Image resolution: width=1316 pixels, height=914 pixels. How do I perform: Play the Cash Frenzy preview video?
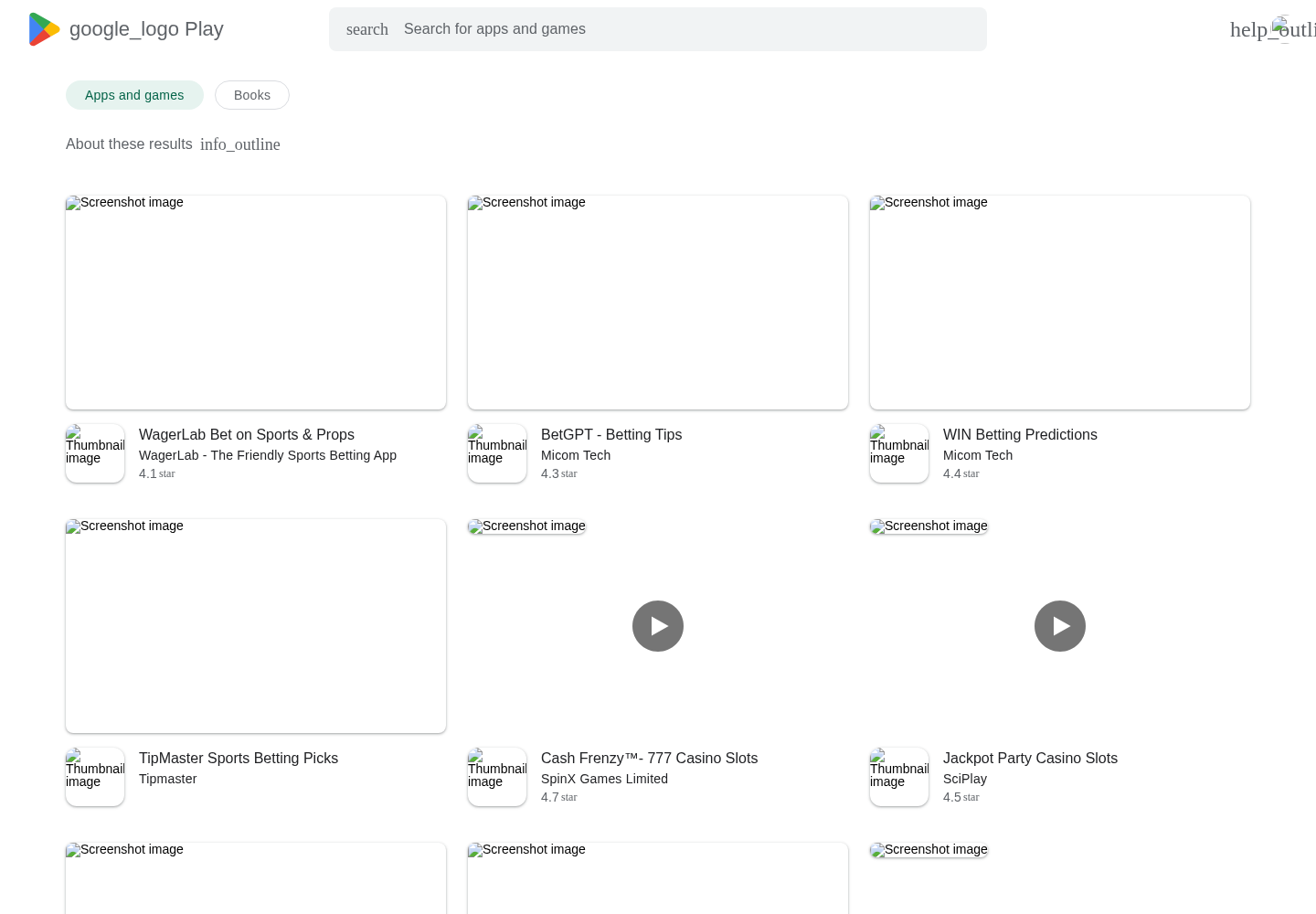[x=658, y=626]
